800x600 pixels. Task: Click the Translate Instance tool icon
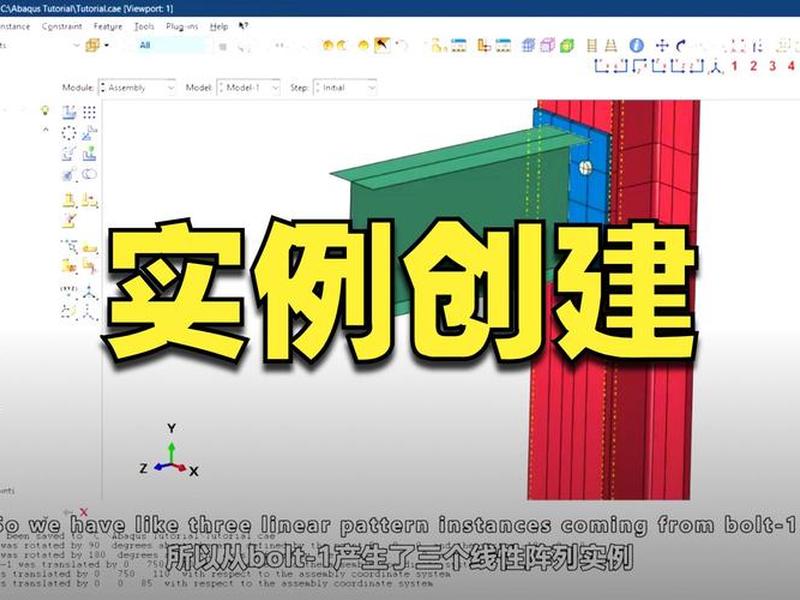point(90,133)
